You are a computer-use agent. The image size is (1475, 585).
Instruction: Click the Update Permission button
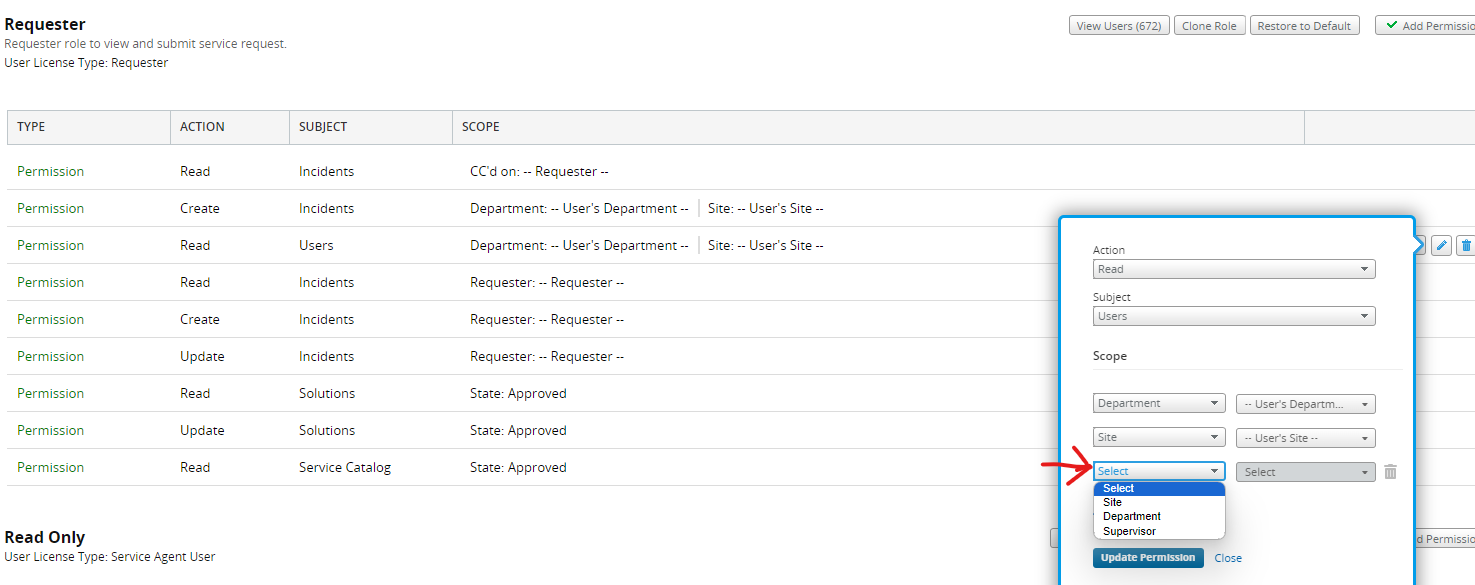click(x=1147, y=558)
